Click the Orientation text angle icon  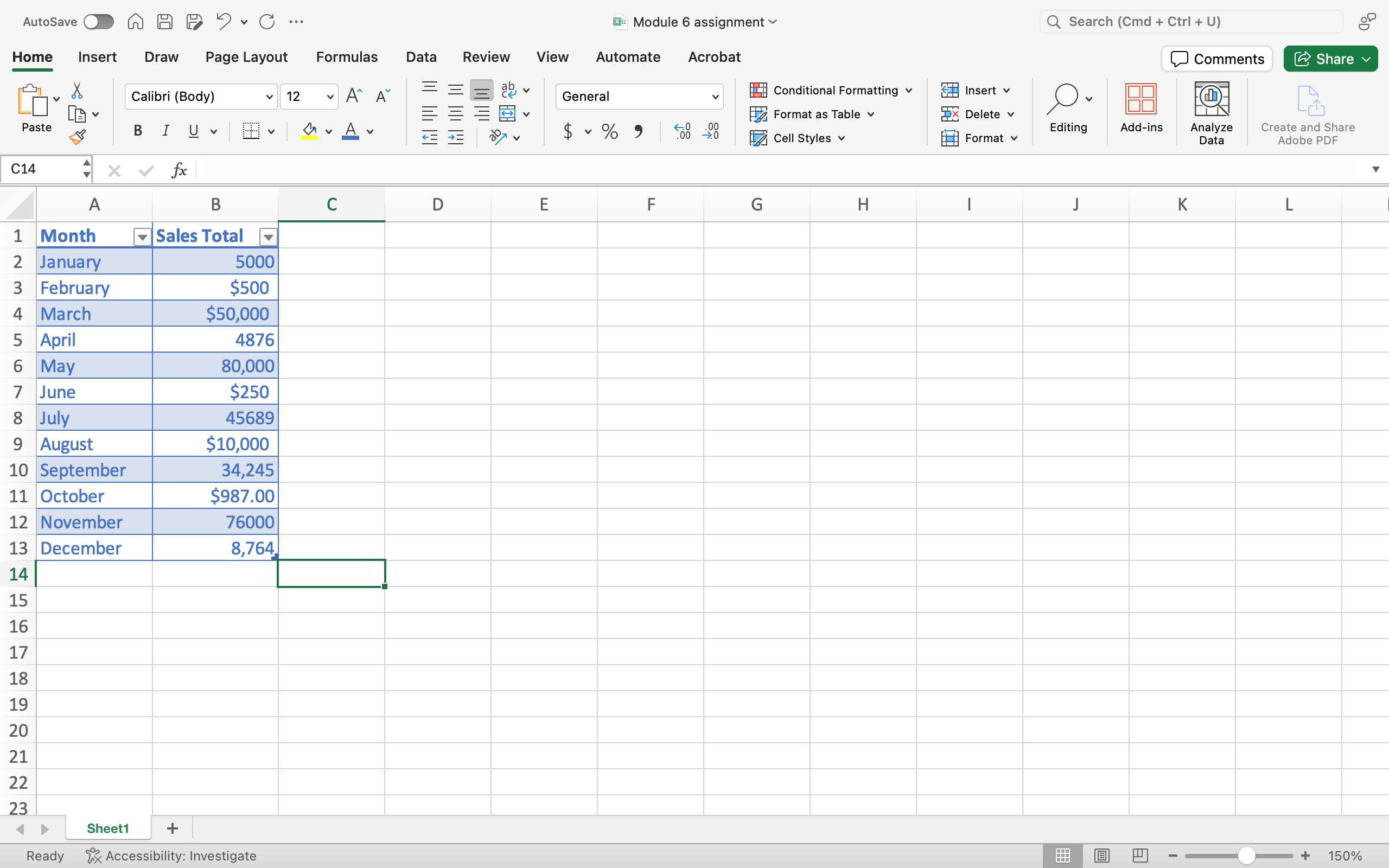click(498, 137)
